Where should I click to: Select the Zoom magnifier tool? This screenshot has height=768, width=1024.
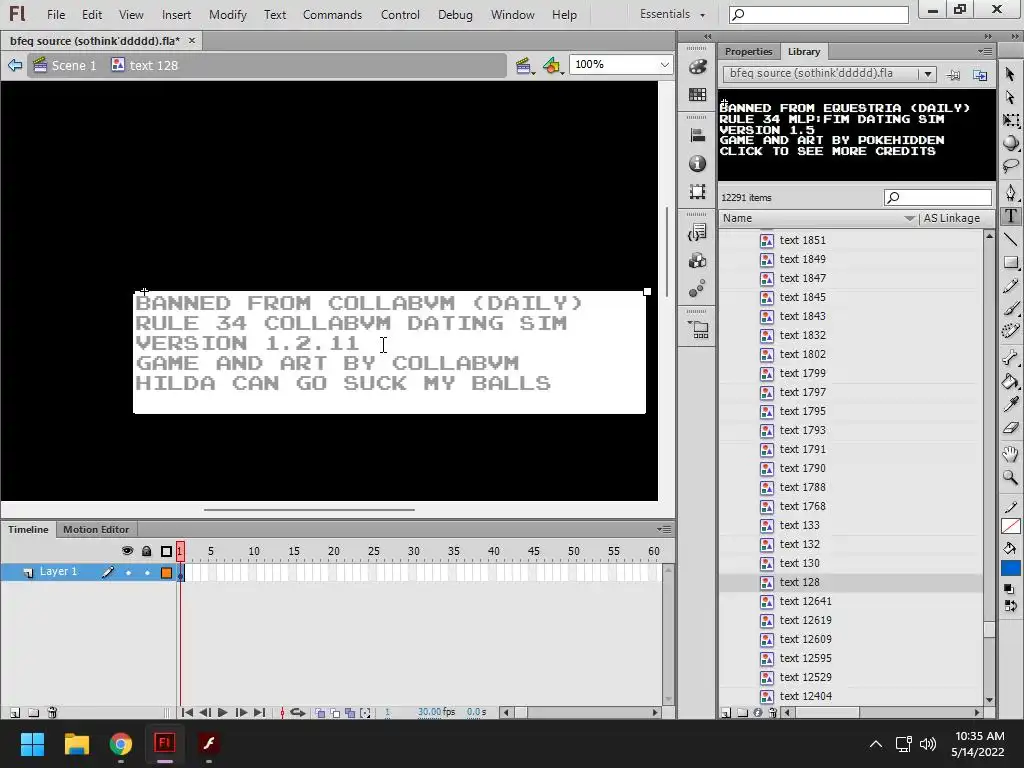(x=1010, y=477)
